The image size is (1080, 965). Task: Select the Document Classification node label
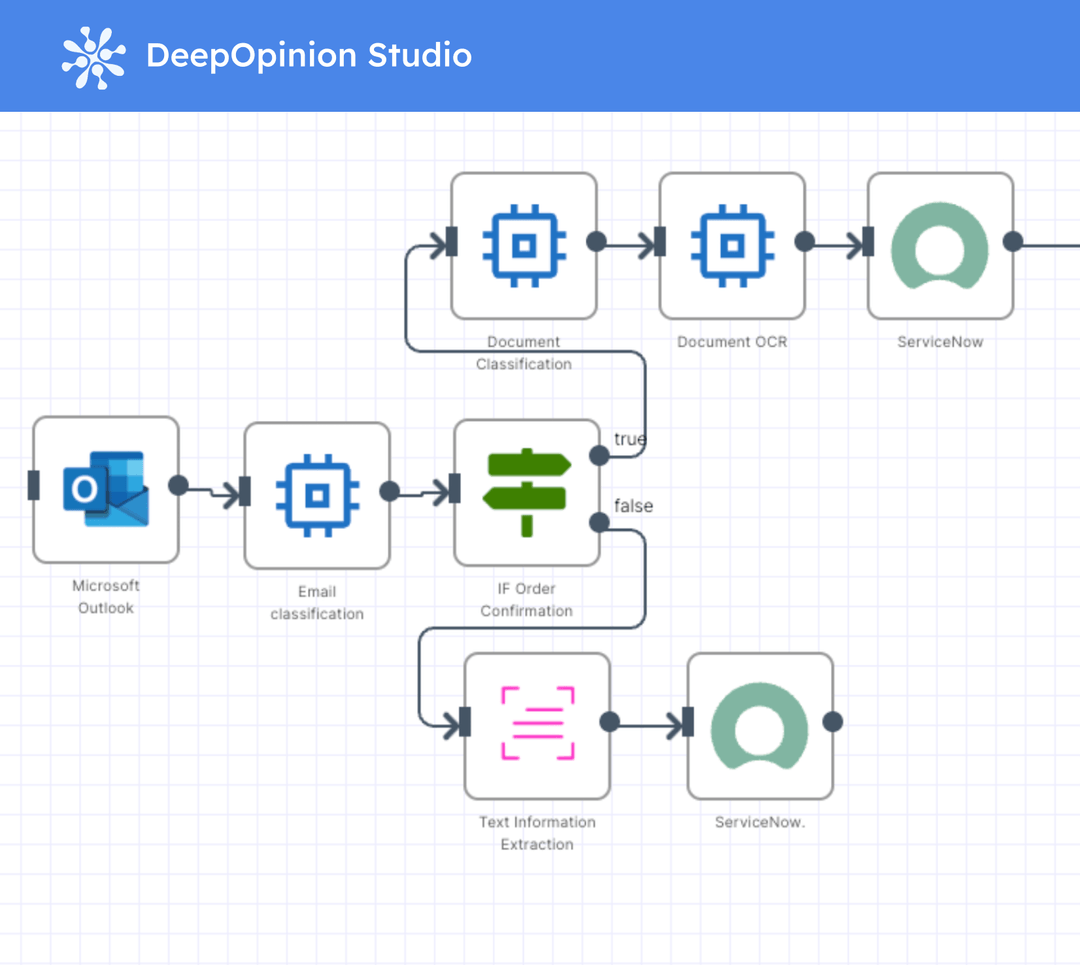tap(524, 352)
